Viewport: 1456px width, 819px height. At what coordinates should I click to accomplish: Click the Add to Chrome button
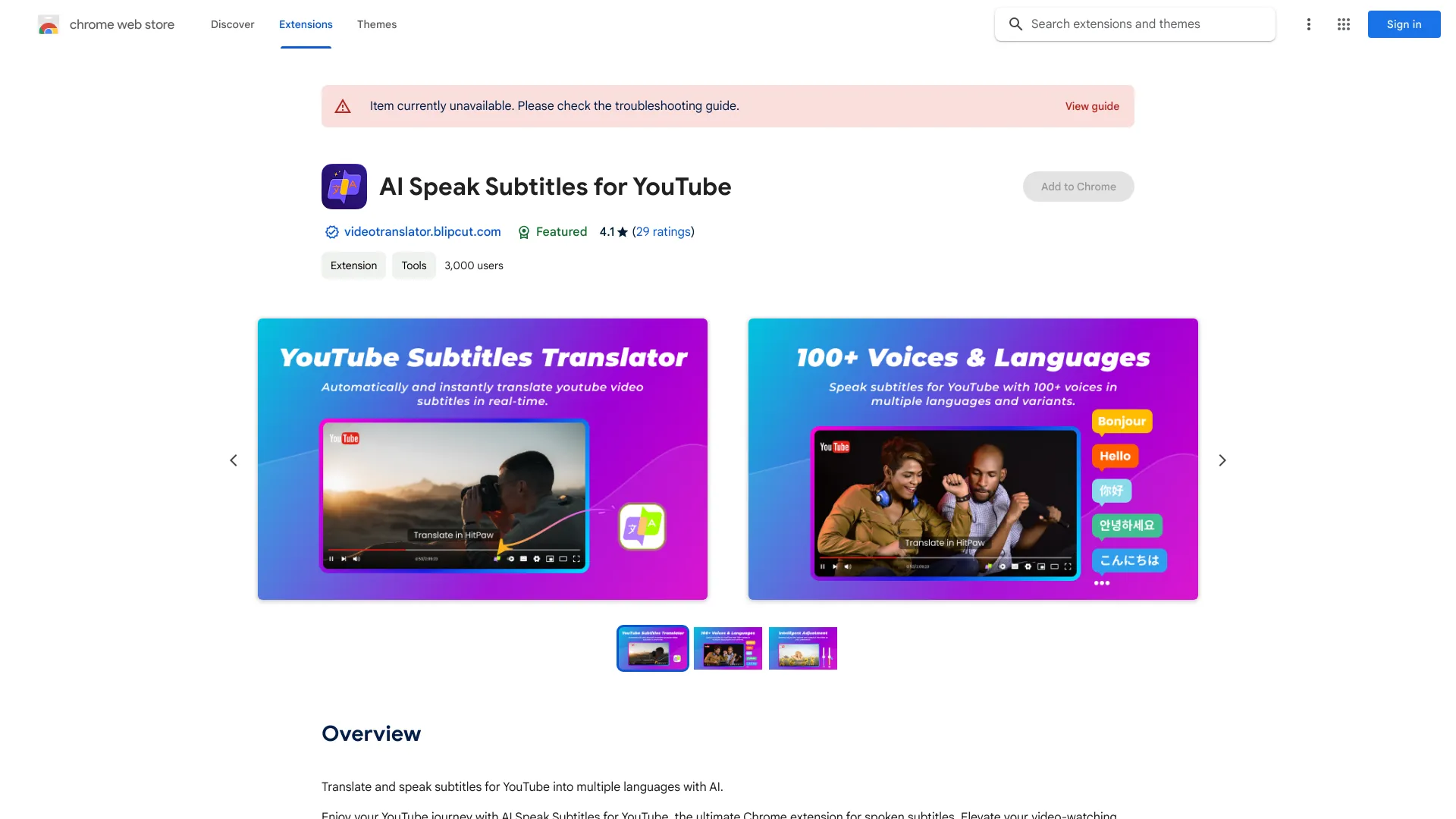(1078, 186)
